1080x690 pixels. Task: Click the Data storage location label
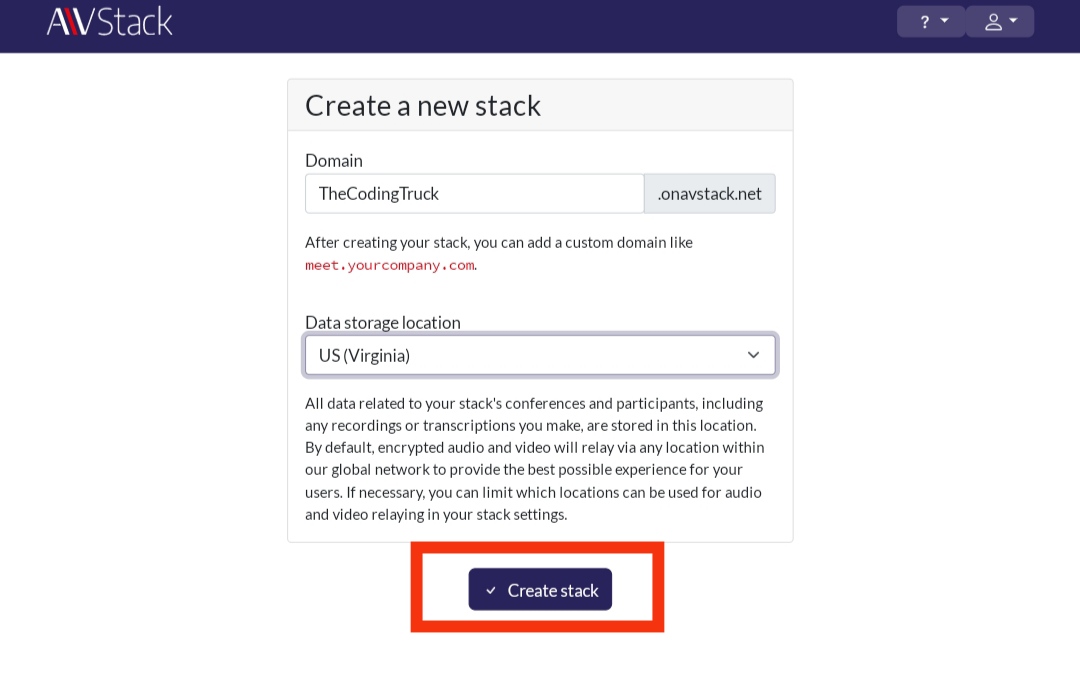[382, 322]
